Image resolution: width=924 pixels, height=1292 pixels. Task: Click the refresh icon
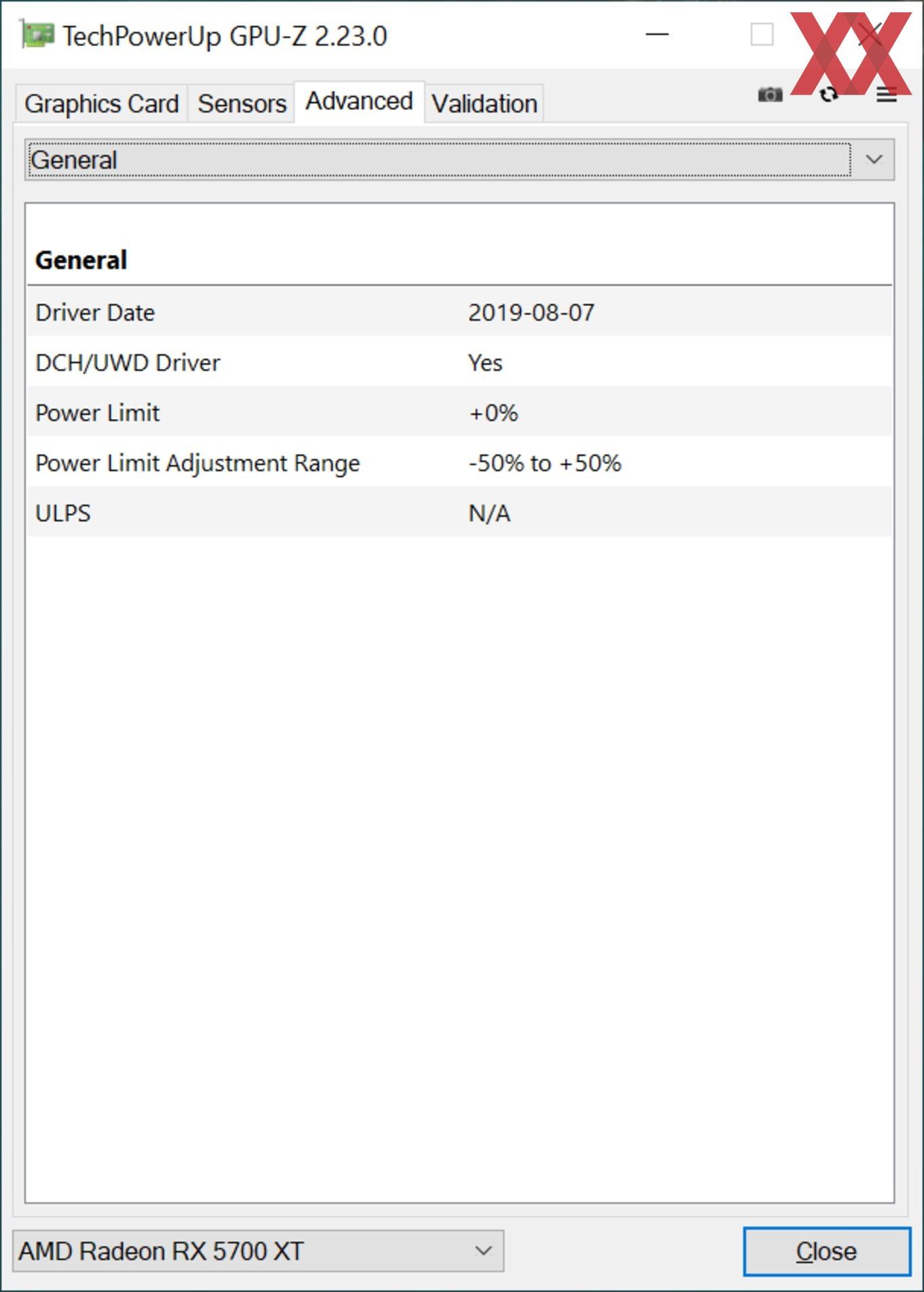pyautogui.click(x=829, y=94)
